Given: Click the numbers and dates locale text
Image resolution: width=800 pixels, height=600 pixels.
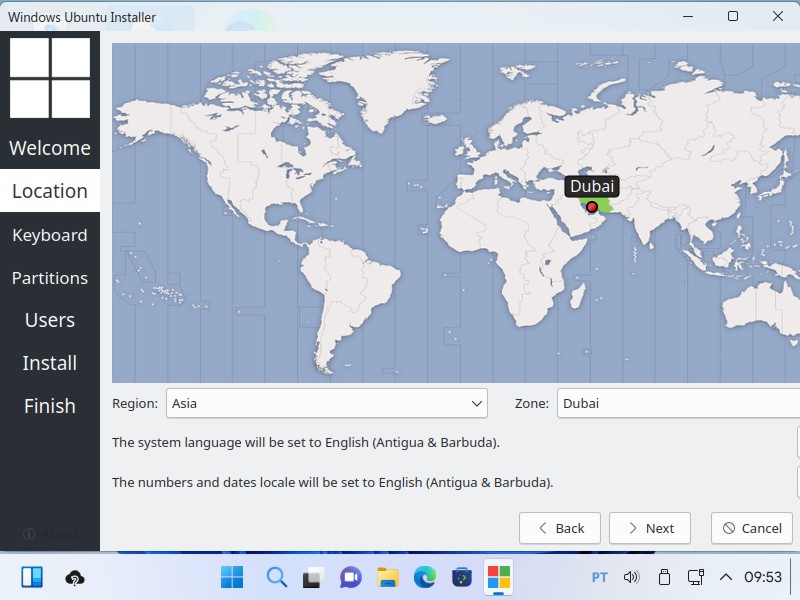Looking at the screenshot, I should (x=333, y=483).
